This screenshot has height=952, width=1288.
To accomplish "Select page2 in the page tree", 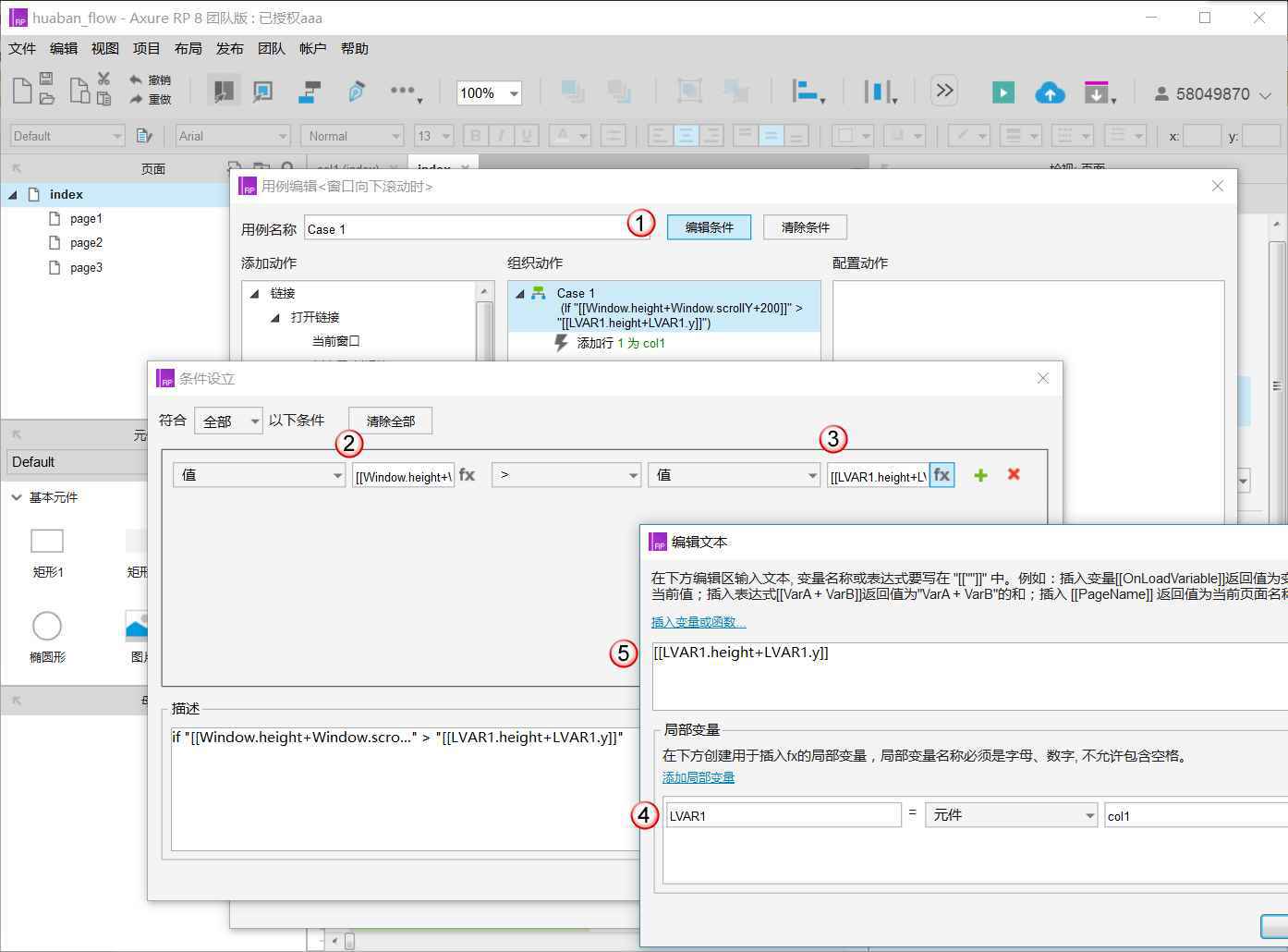I will click(x=86, y=243).
